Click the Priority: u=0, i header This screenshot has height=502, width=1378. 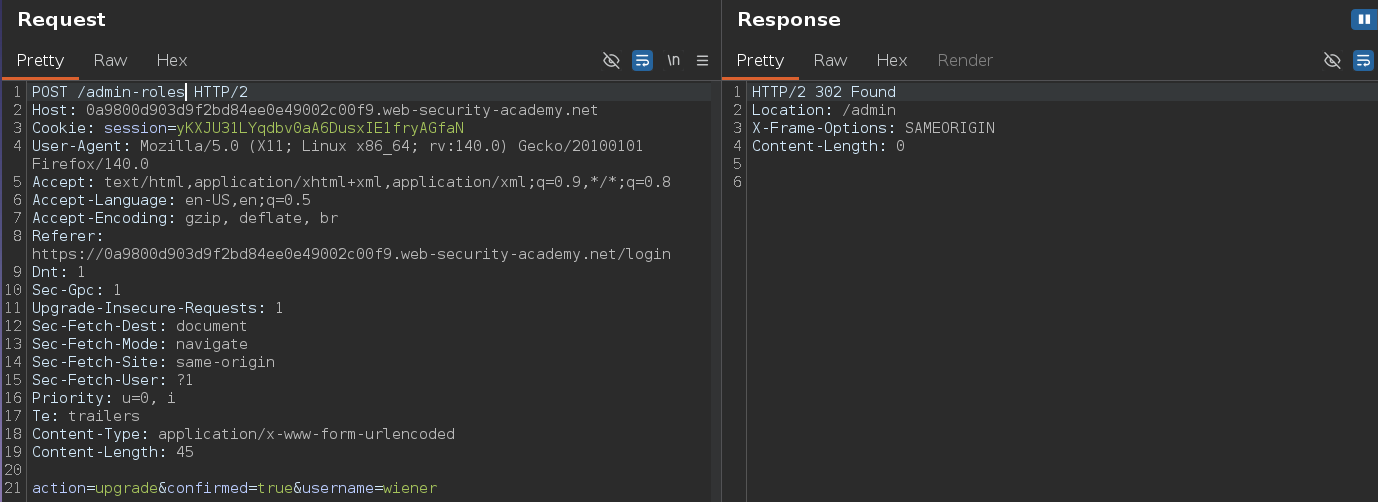(103, 398)
